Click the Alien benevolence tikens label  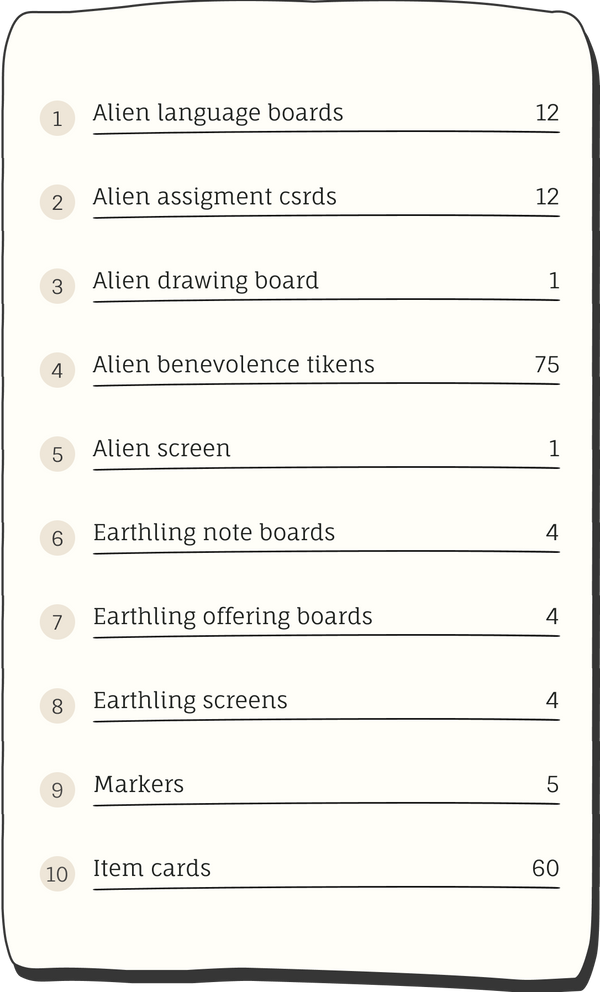[234, 365]
